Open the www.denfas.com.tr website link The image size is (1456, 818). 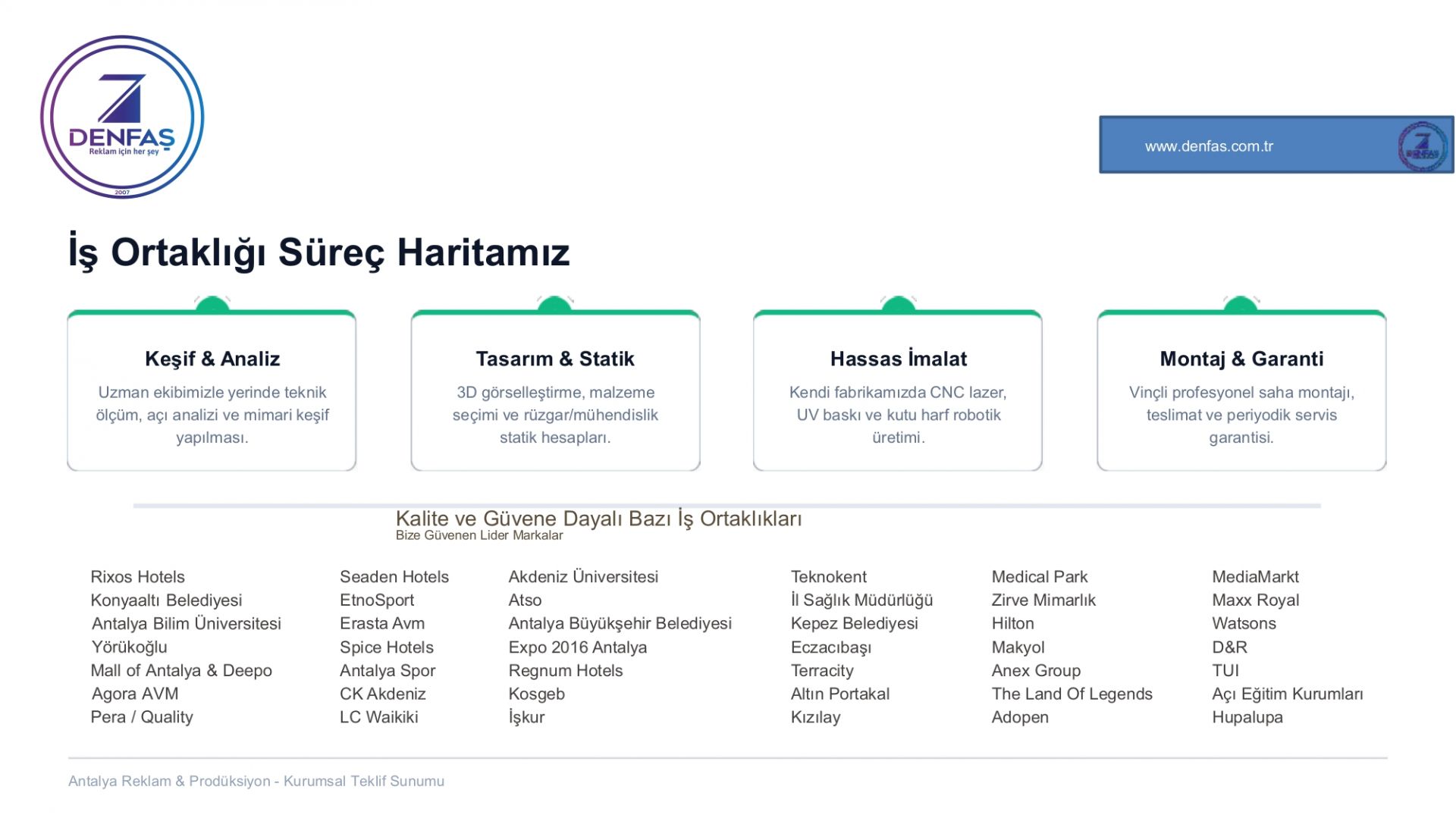tap(1209, 146)
